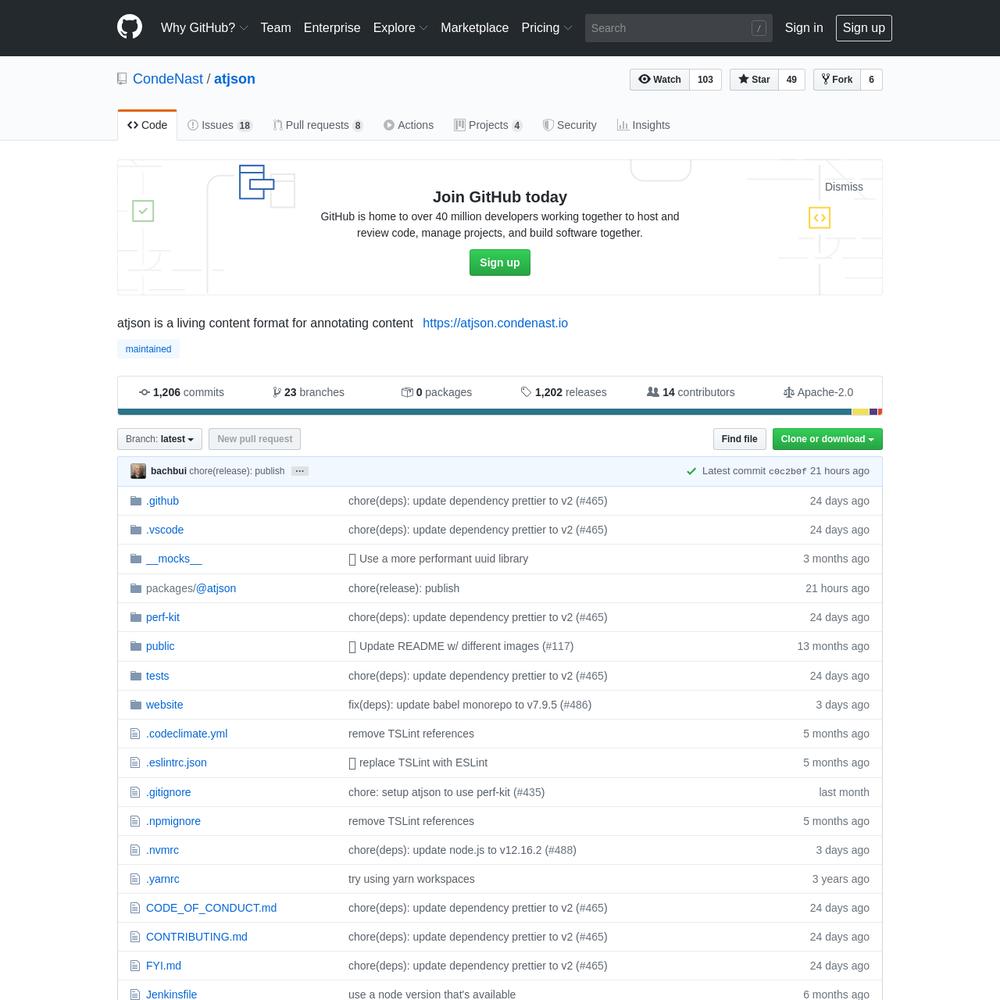
Task: Click the repository book icon beside CondeNast
Action: pyautogui.click(x=122, y=79)
